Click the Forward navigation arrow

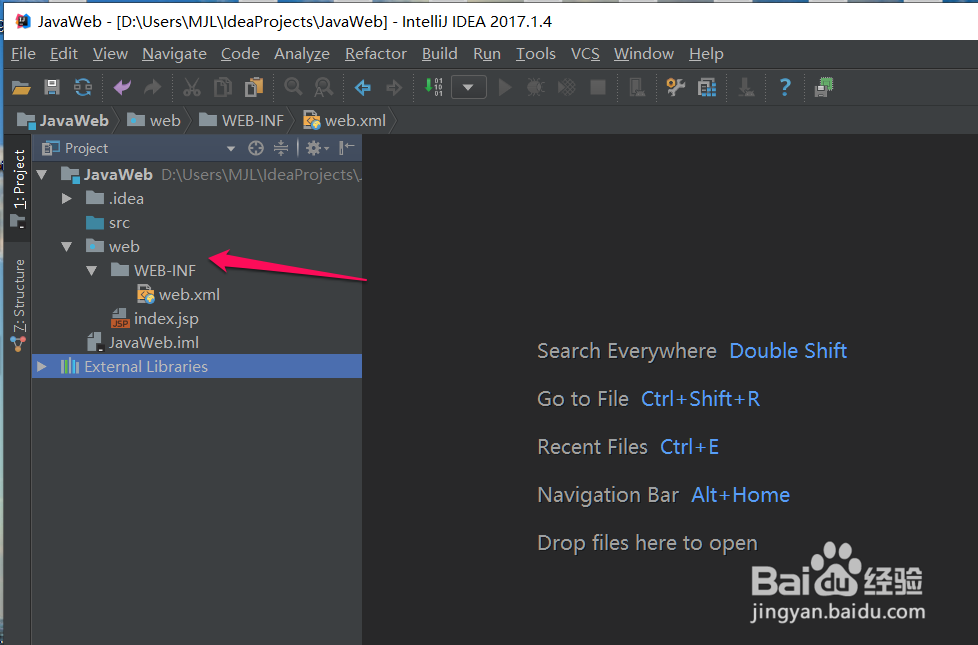(x=394, y=87)
